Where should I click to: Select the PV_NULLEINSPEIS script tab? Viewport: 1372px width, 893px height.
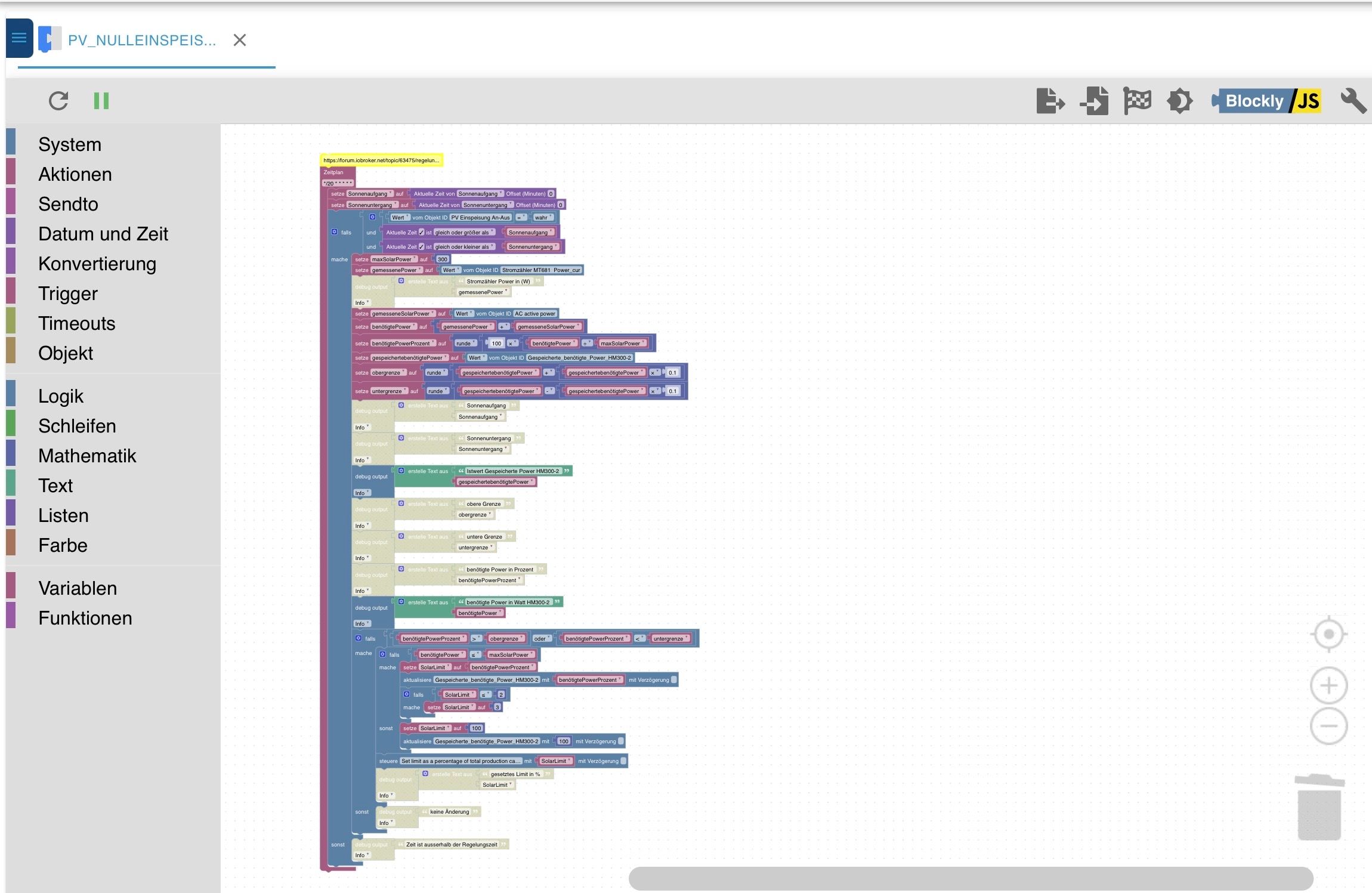pyautogui.click(x=141, y=40)
